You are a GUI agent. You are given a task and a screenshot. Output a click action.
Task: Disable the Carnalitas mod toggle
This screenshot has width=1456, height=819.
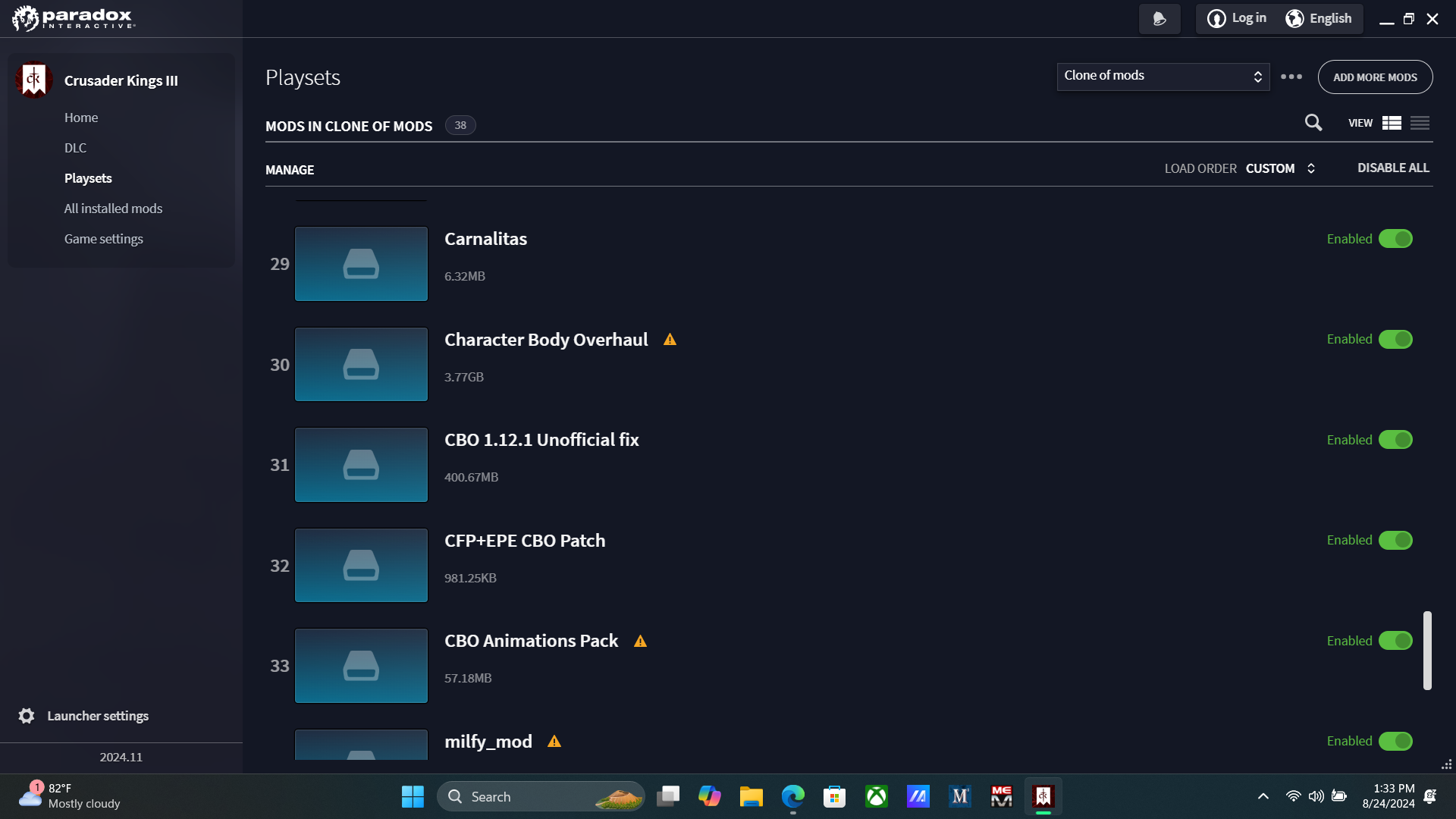(1395, 239)
